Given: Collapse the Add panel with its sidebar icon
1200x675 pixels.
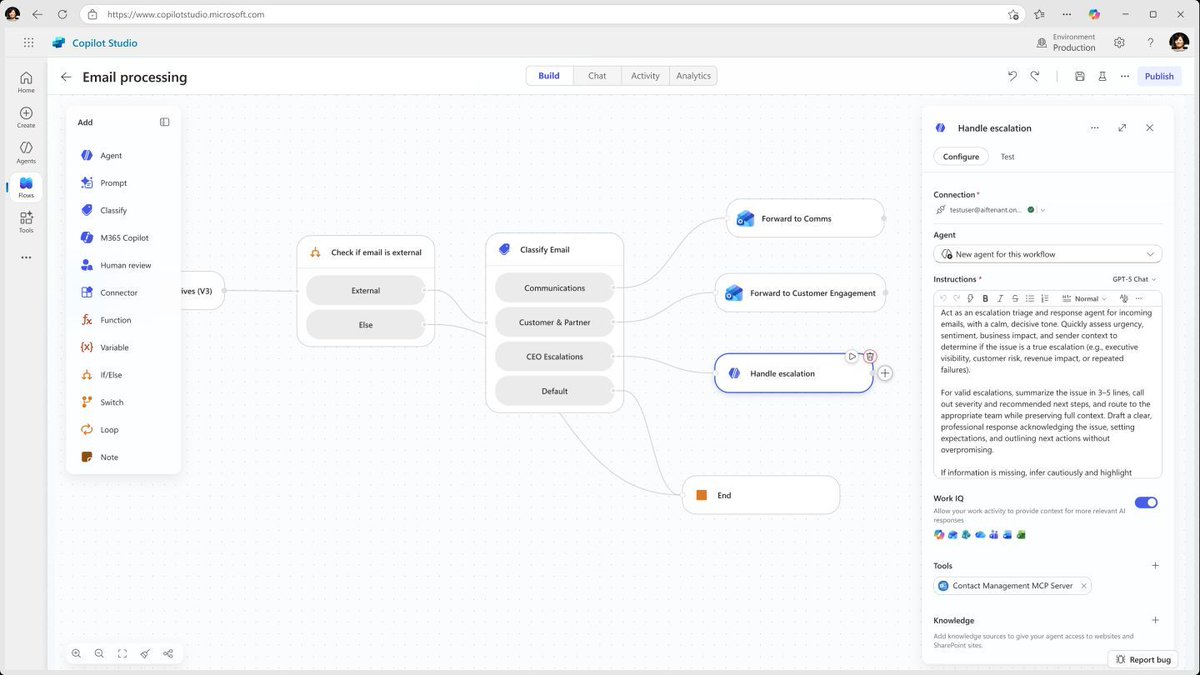Looking at the screenshot, I should [x=165, y=122].
